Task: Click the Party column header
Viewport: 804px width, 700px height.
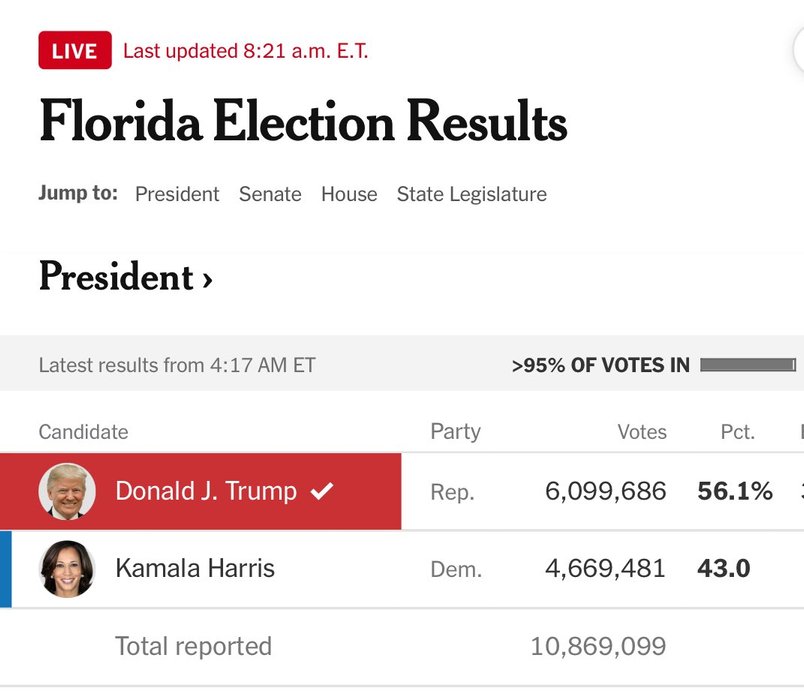Action: tap(455, 432)
